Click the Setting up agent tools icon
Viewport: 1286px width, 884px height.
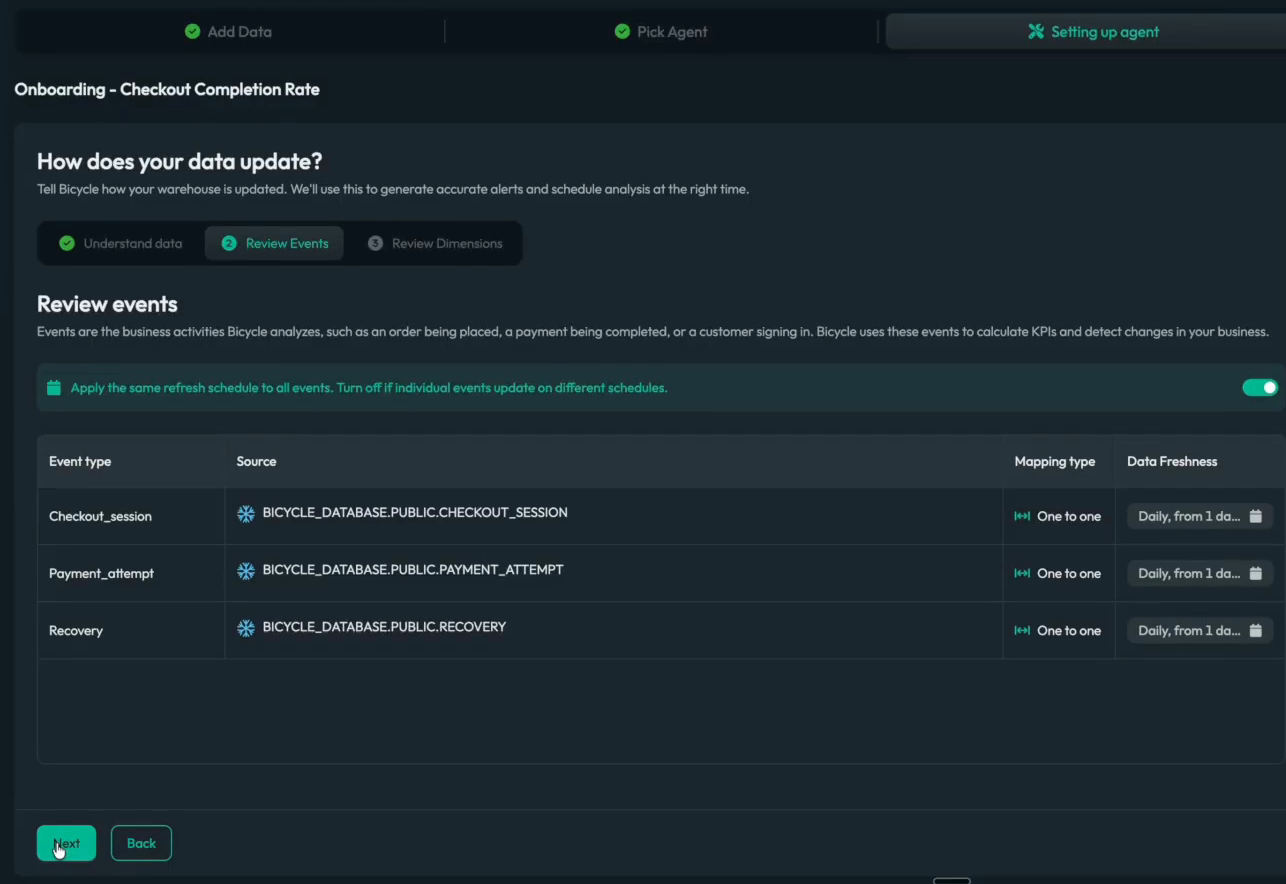click(1036, 32)
